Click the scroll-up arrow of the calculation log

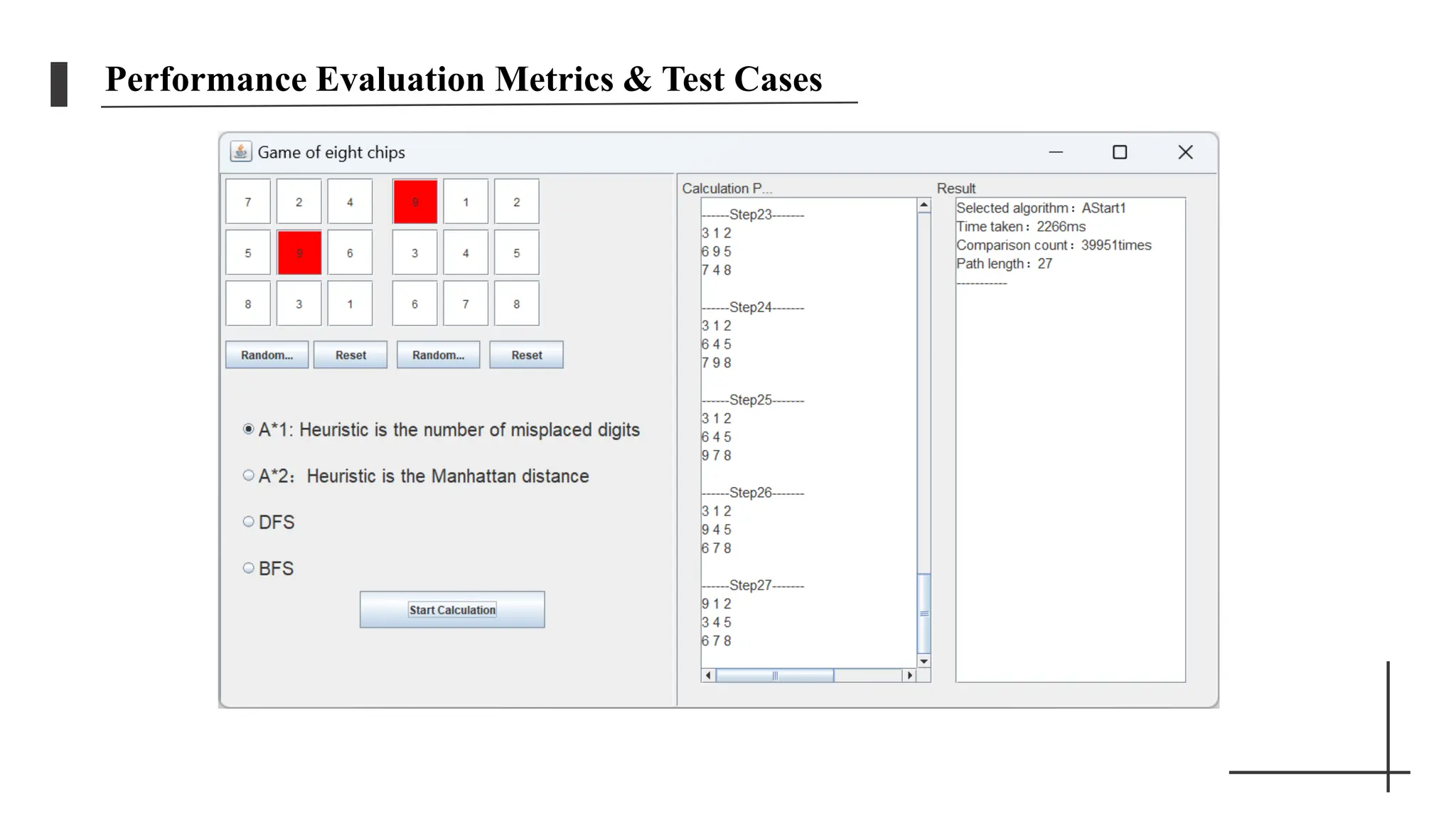click(x=924, y=205)
